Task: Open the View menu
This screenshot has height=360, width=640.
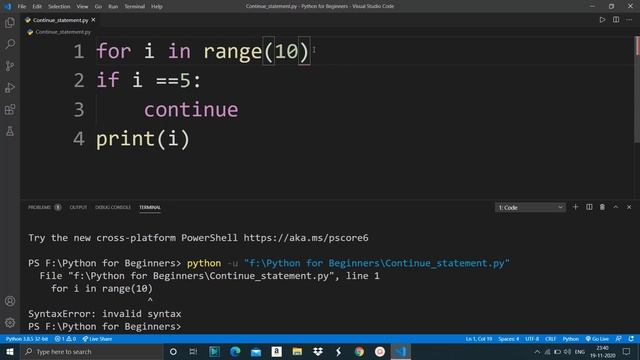Action: point(82,7)
